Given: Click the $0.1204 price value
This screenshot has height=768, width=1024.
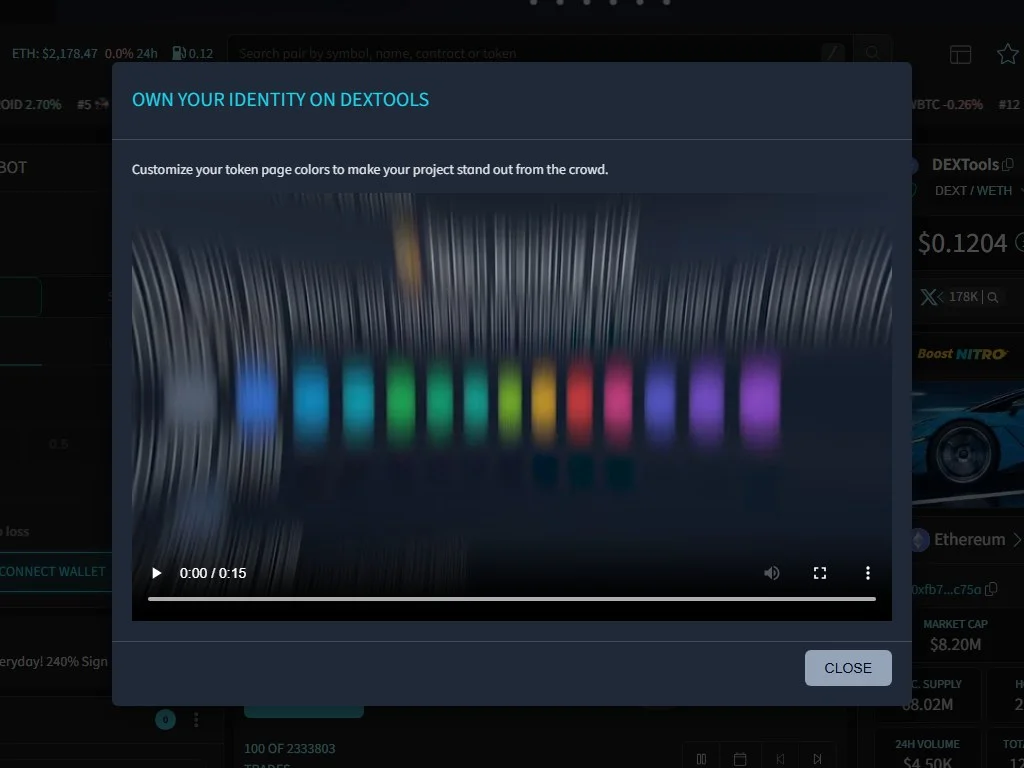Looking at the screenshot, I should tap(963, 243).
